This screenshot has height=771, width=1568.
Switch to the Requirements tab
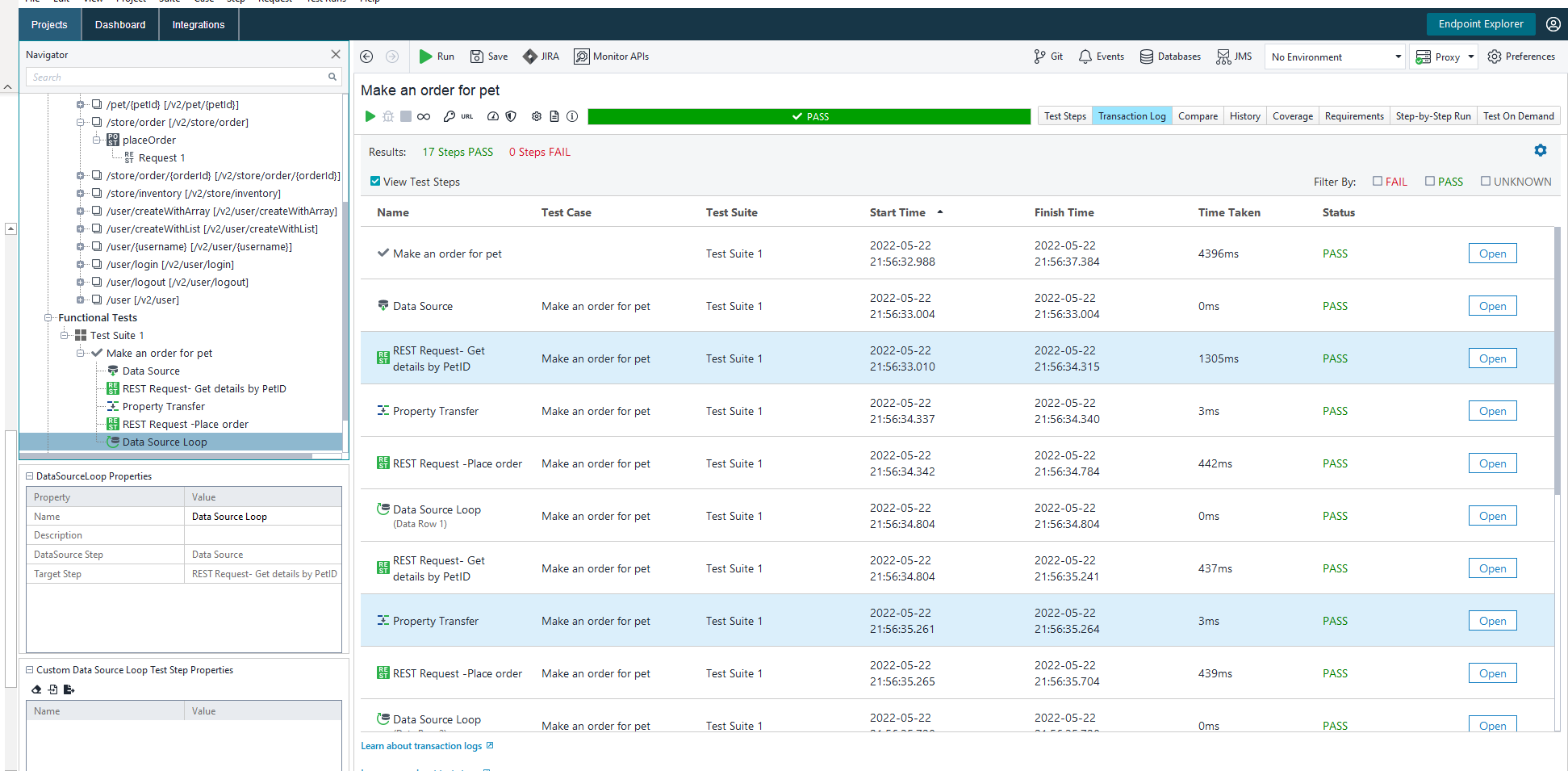click(x=1354, y=116)
